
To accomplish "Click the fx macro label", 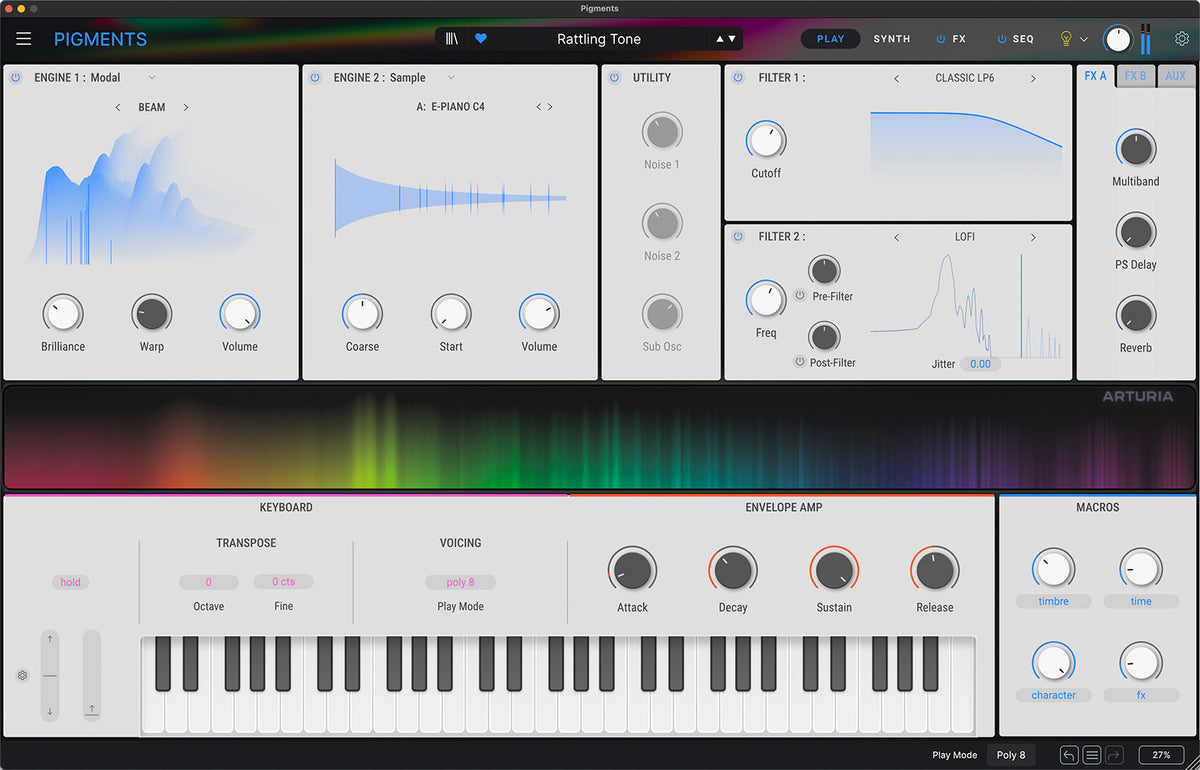I will coord(1141,695).
